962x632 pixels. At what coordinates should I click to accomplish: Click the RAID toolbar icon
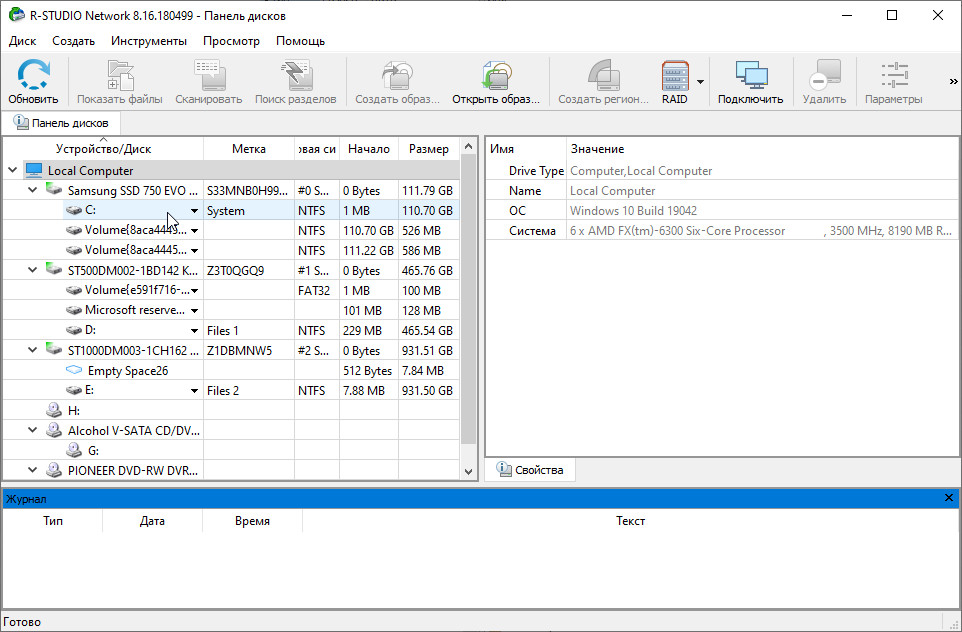[x=675, y=76]
